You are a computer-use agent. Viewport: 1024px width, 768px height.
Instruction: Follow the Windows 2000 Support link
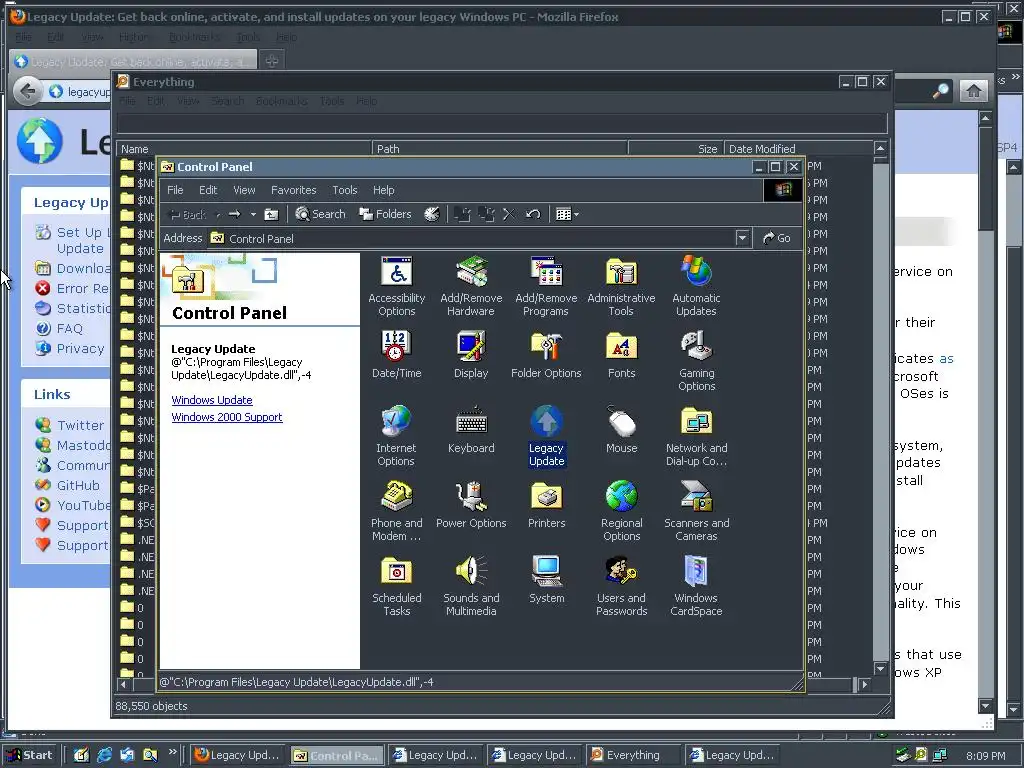pos(227,417)
